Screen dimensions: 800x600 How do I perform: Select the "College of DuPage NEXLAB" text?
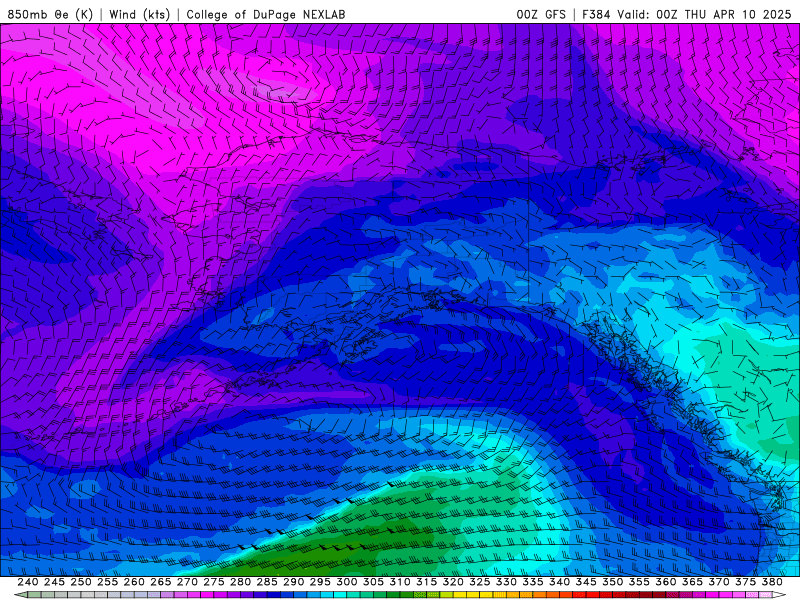pyautogui.click(x=266, y=14)
